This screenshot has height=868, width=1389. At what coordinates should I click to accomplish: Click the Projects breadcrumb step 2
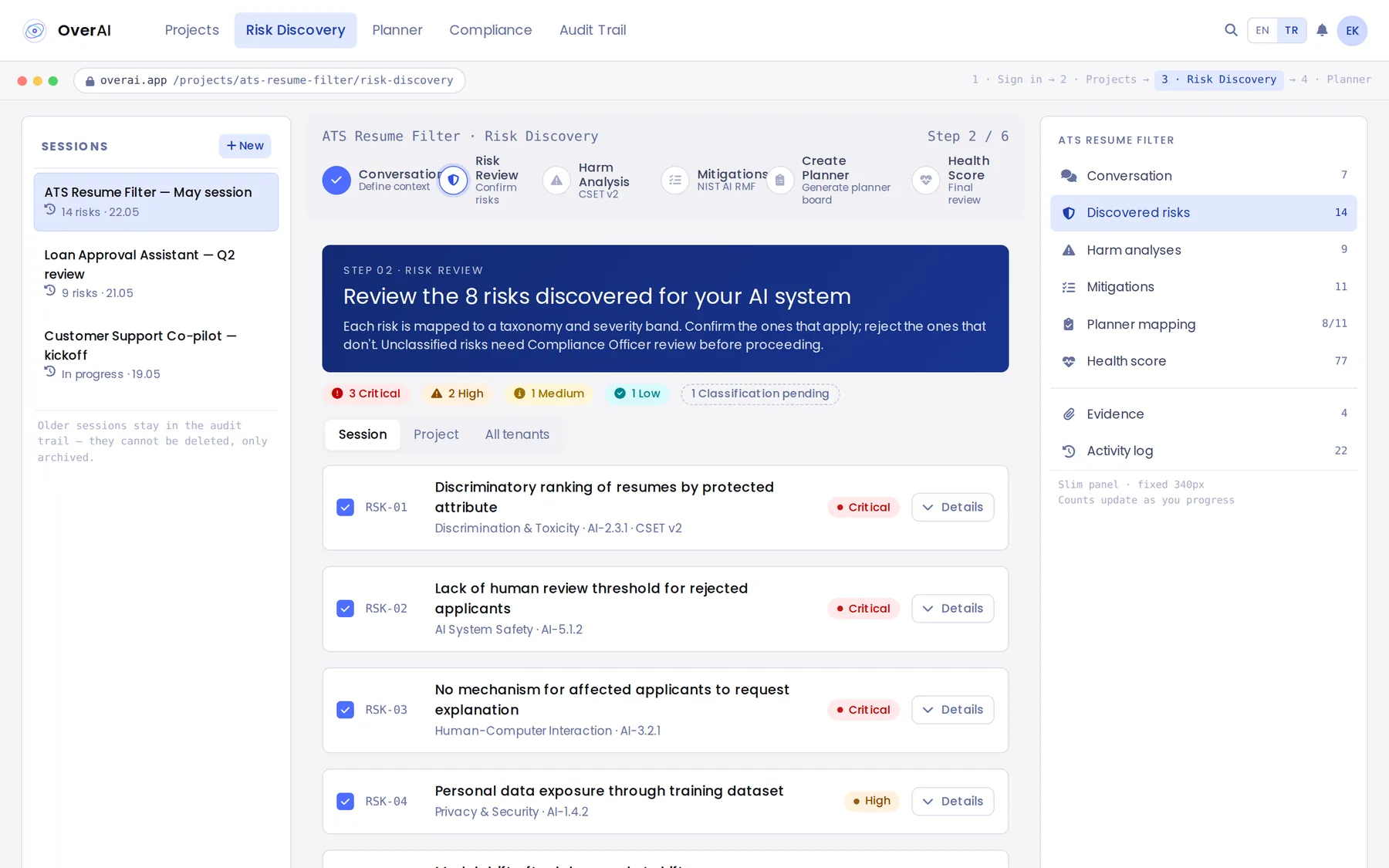tap(1098, 79)
